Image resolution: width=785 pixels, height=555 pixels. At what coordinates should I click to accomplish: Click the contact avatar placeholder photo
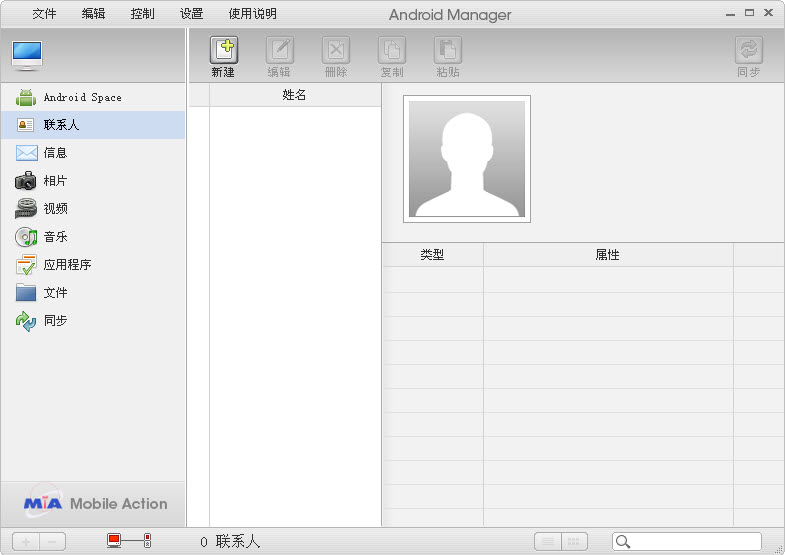click(467, 159)
